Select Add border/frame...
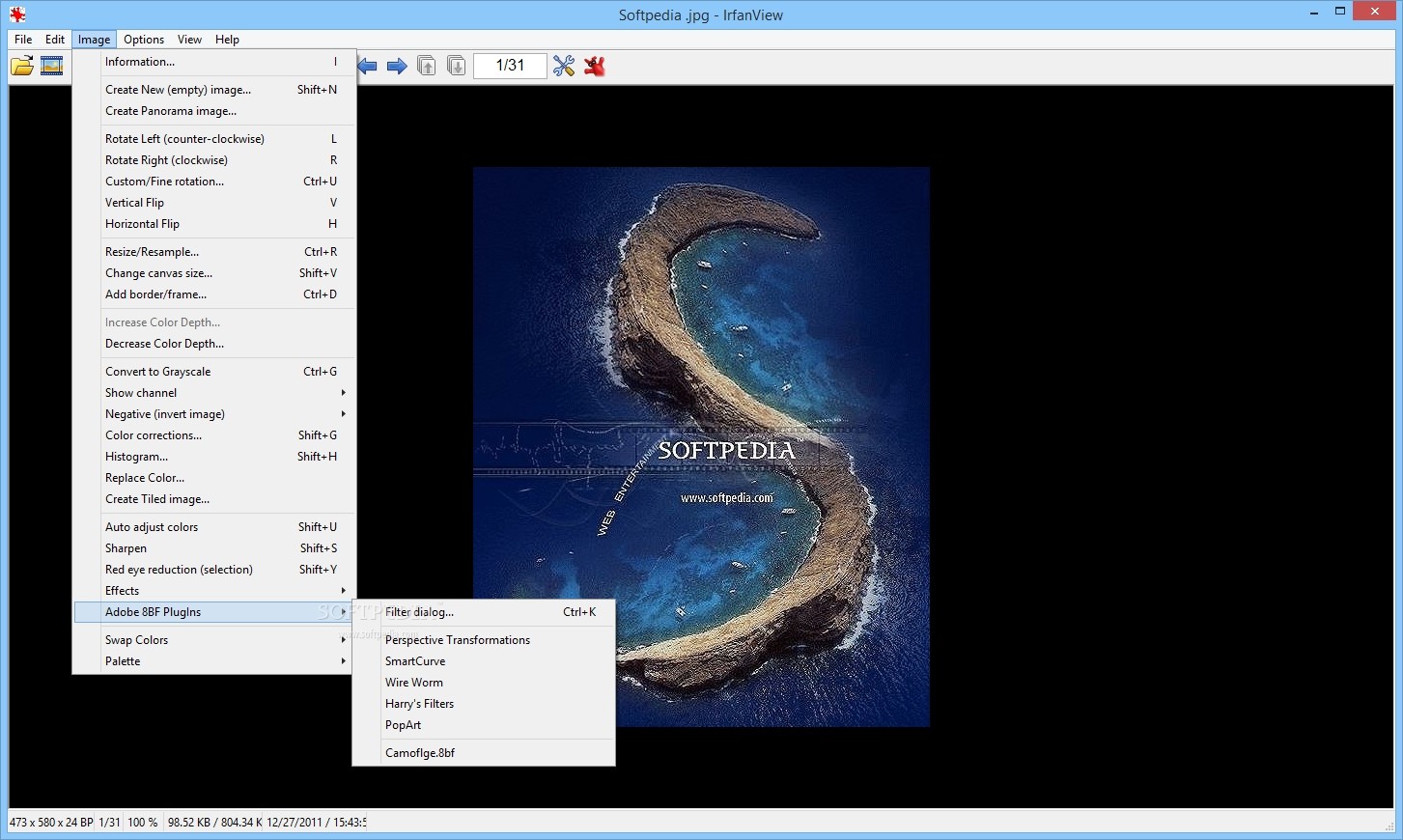1403x840 pixels. (214, 294)
